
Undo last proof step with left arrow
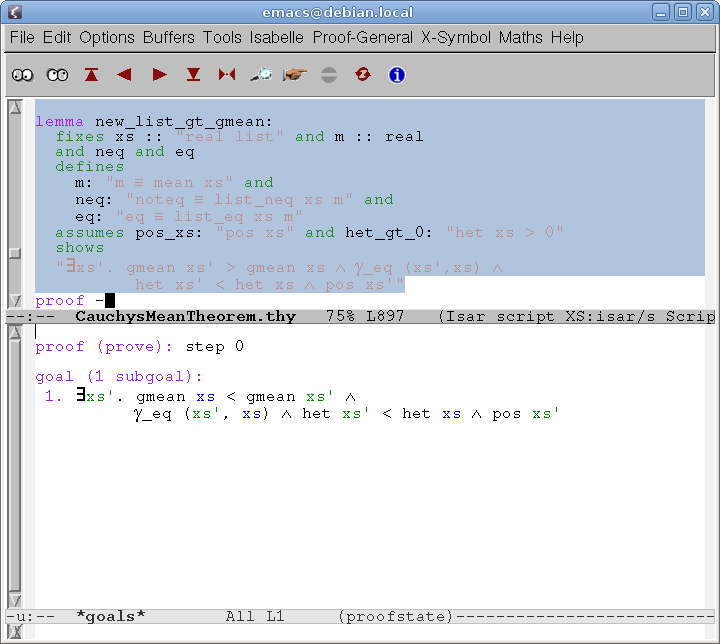(125, 75)
